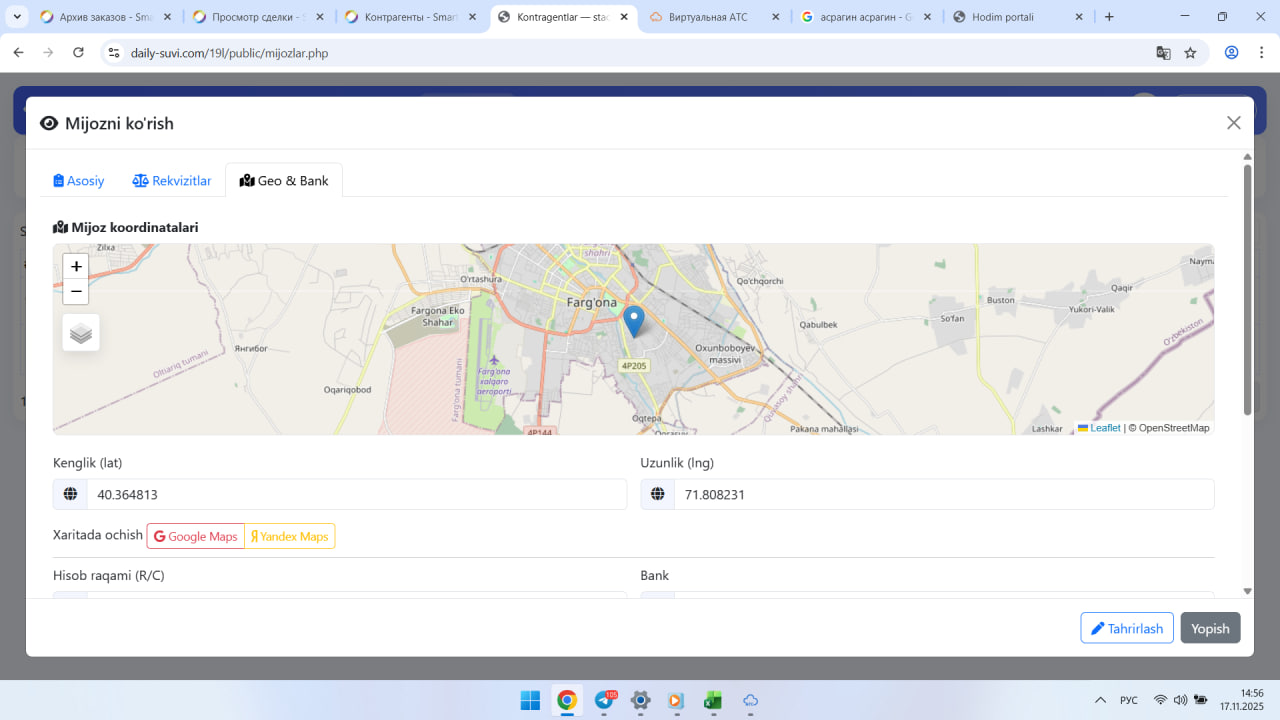Viewport: 1280px width, 720px height.
Task: Click the Tahrirlash edit button
Action: point(1126,628)
